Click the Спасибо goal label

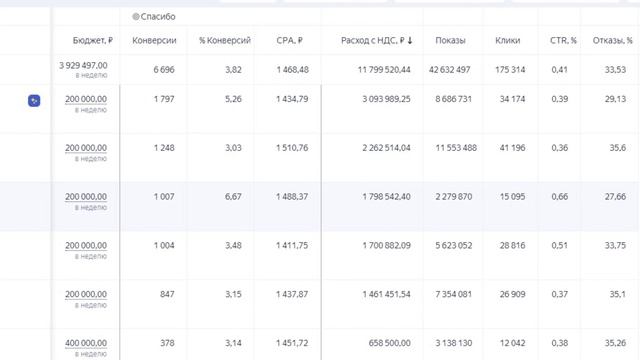158,17
